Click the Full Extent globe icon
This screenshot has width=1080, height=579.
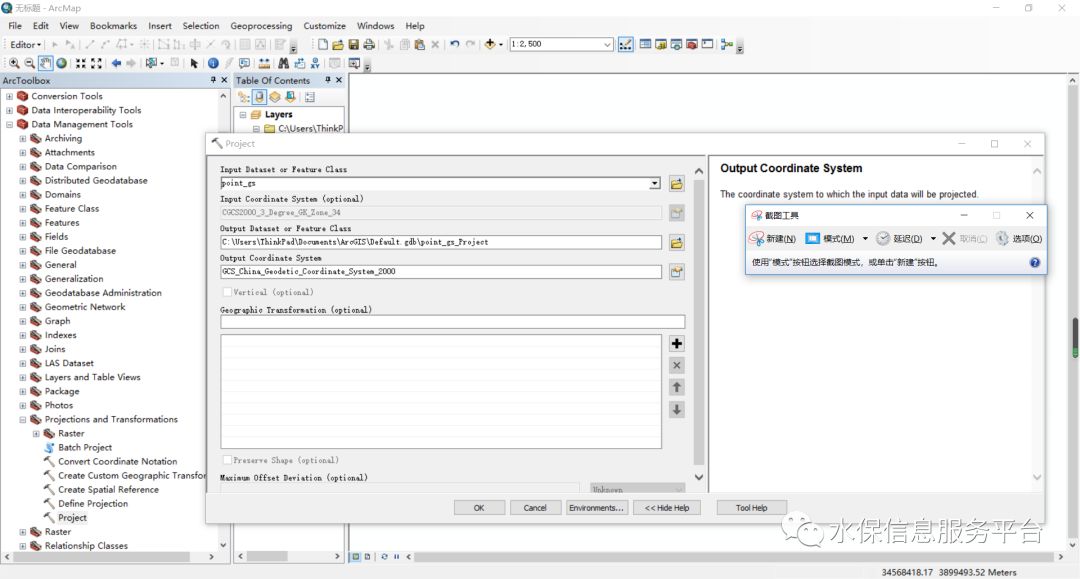tap(61, 63)
